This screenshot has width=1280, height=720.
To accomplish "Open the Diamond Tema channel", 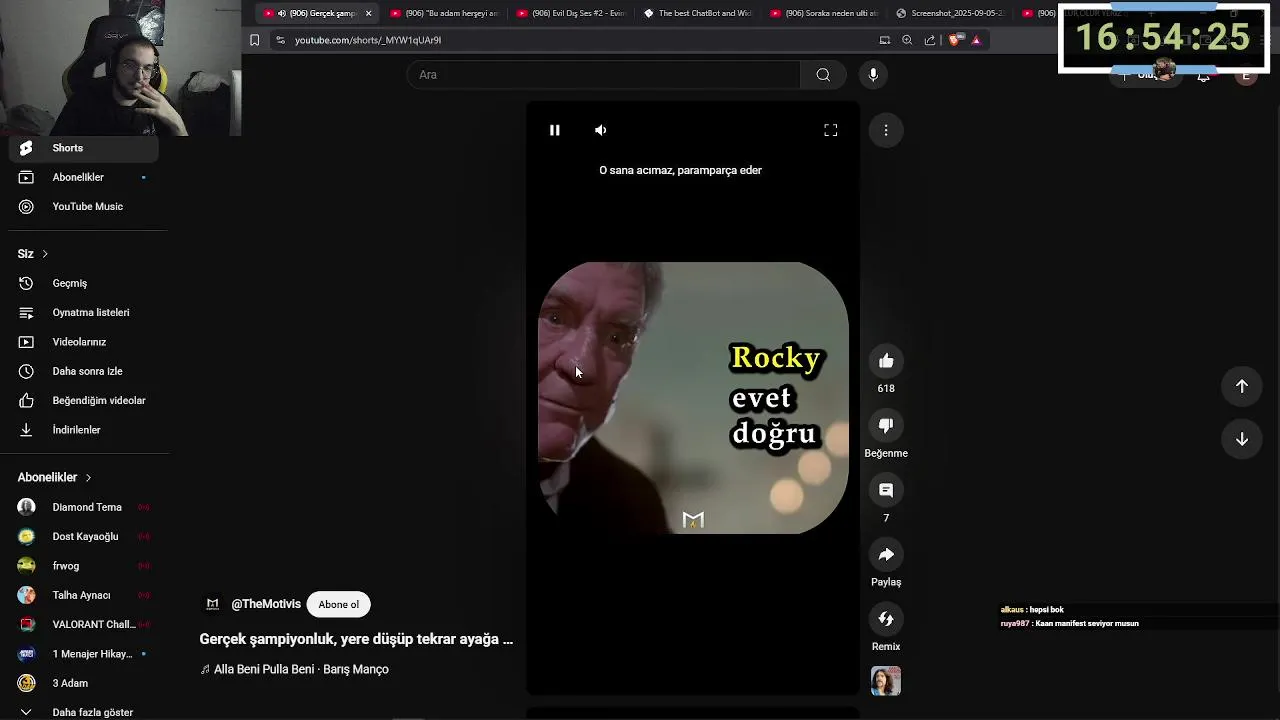I will point(84,507).
